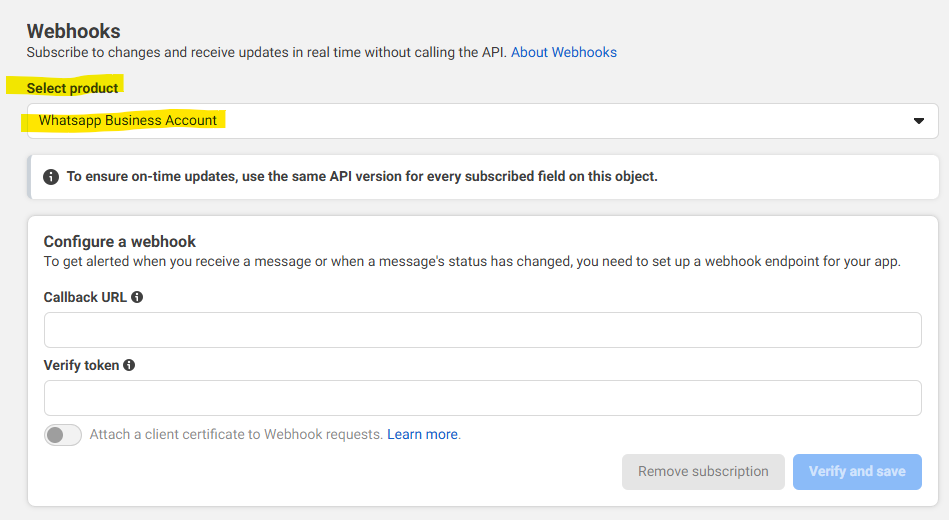Click the API version notice banner text

362,177
